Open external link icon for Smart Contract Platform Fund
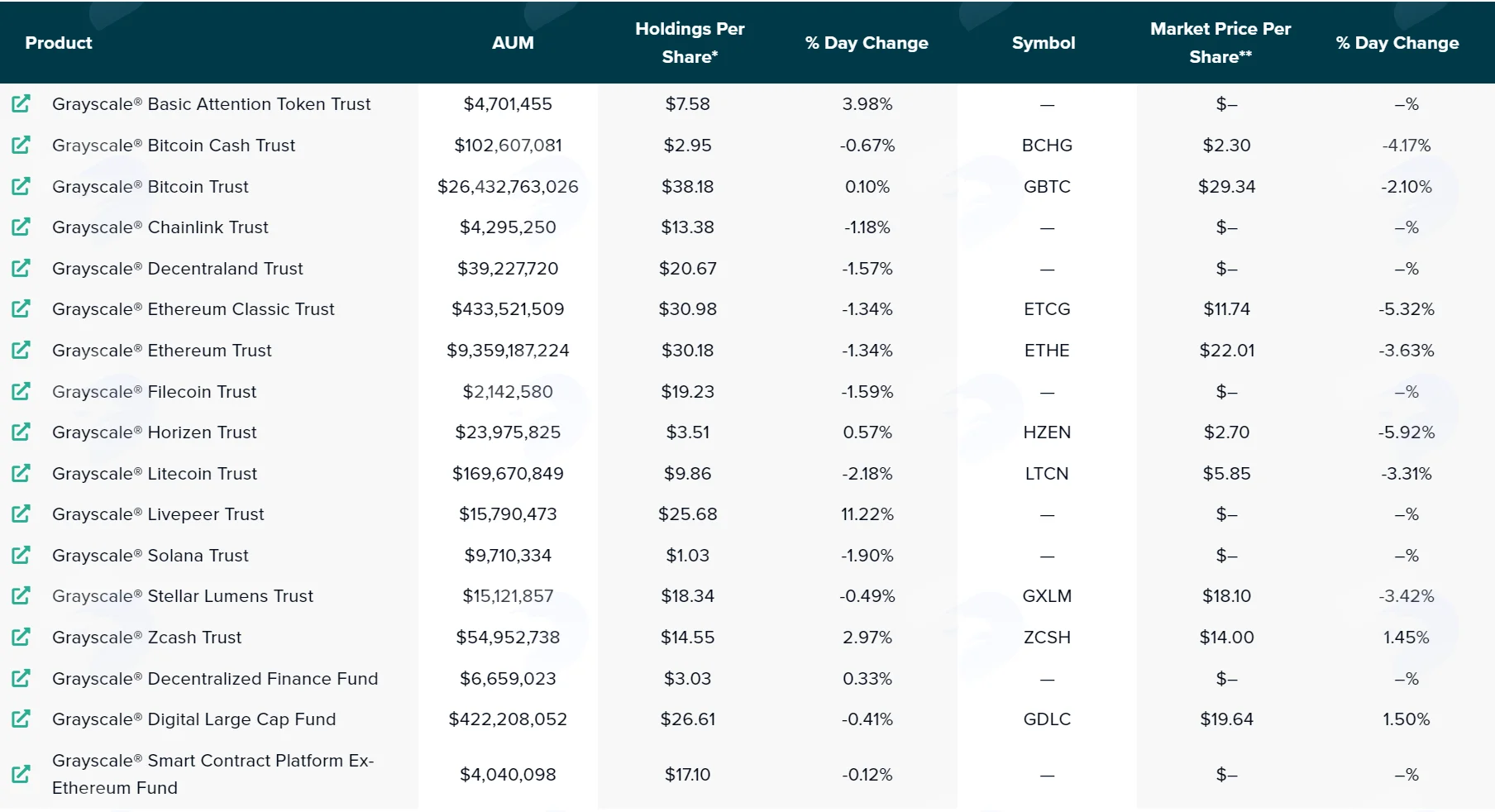Viewport: 1495px width, 812px height. (x=21, y=774)
